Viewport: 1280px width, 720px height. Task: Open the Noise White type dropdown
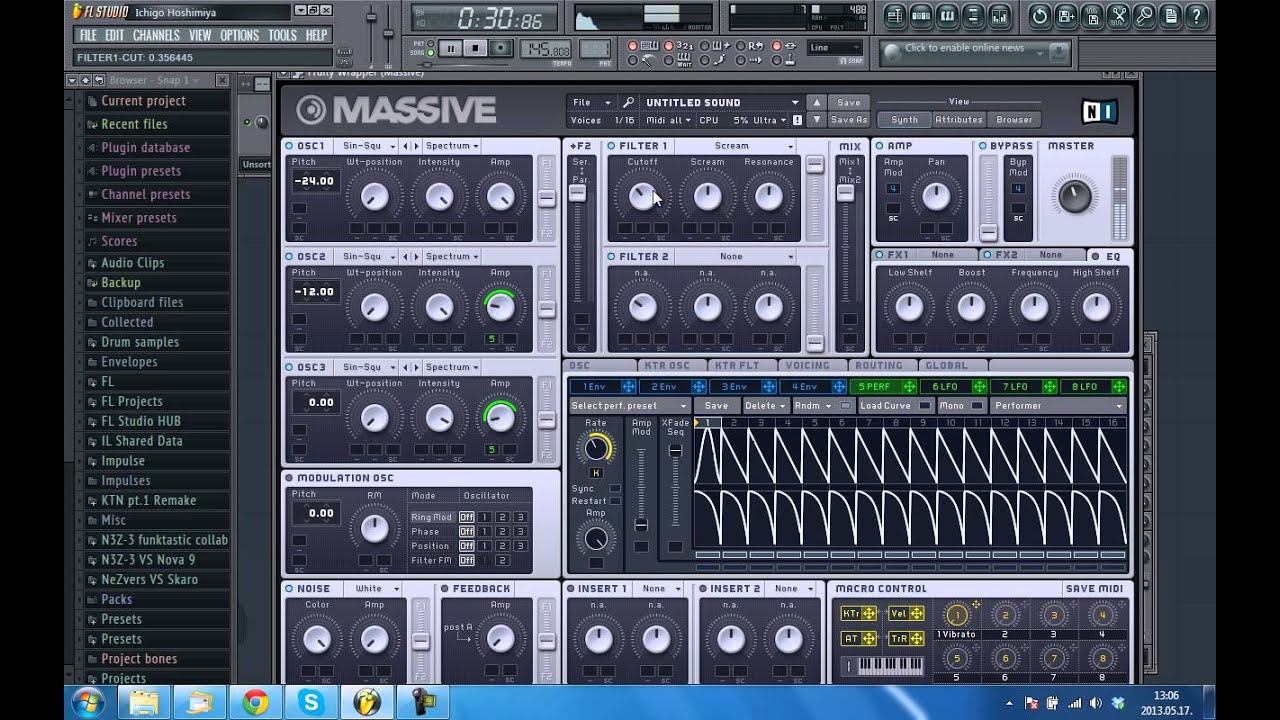pos(373,589)
